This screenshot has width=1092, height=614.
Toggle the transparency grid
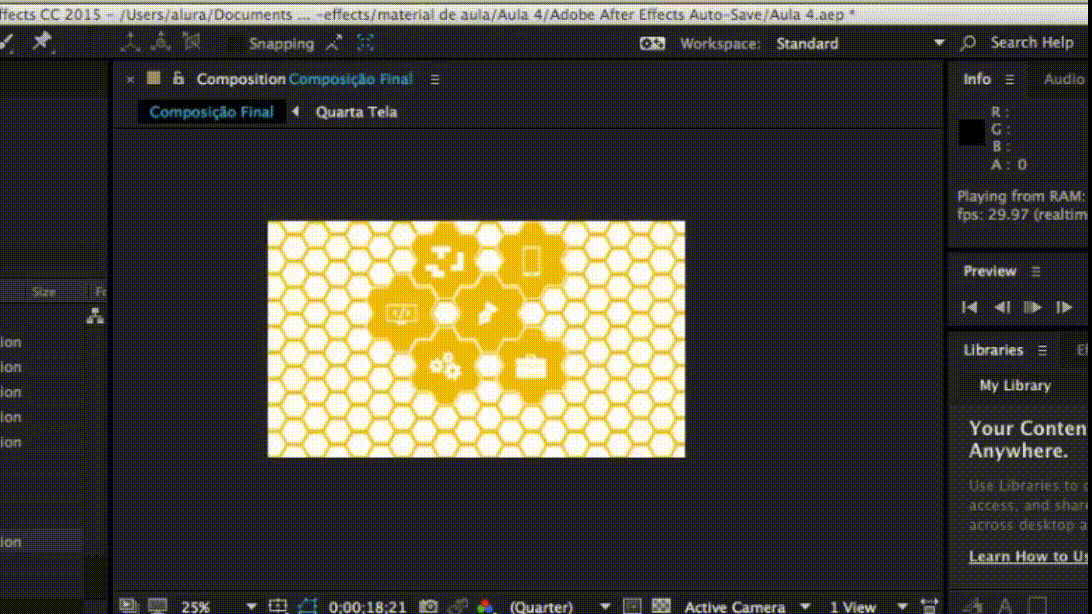point(661,606)
